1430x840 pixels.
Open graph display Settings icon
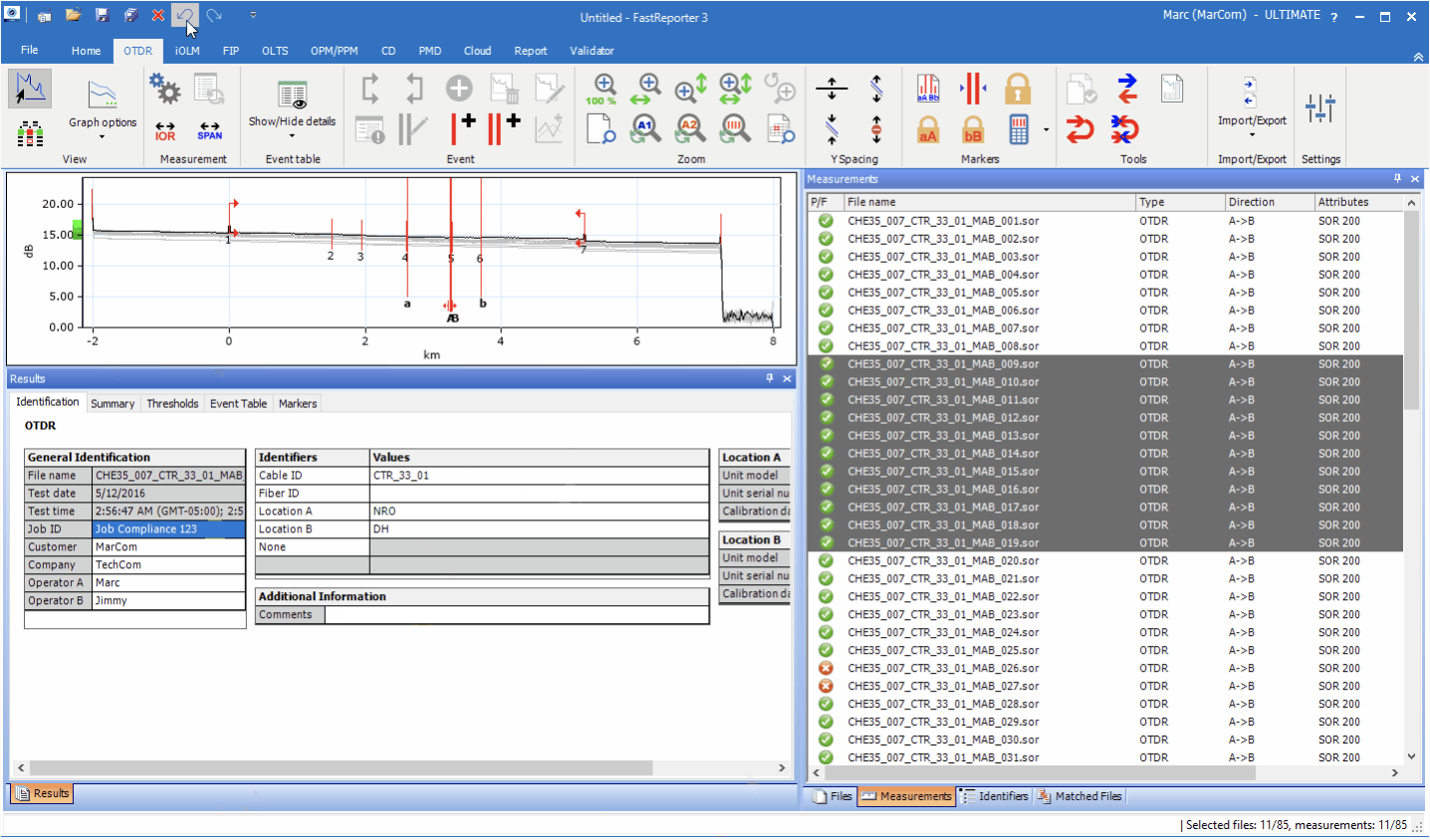coord(1321,106)
